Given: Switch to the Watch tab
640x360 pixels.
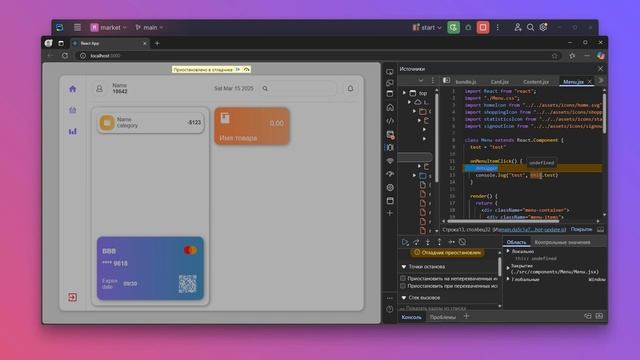Looking at the screenshot, I should [x=562, y=242].
